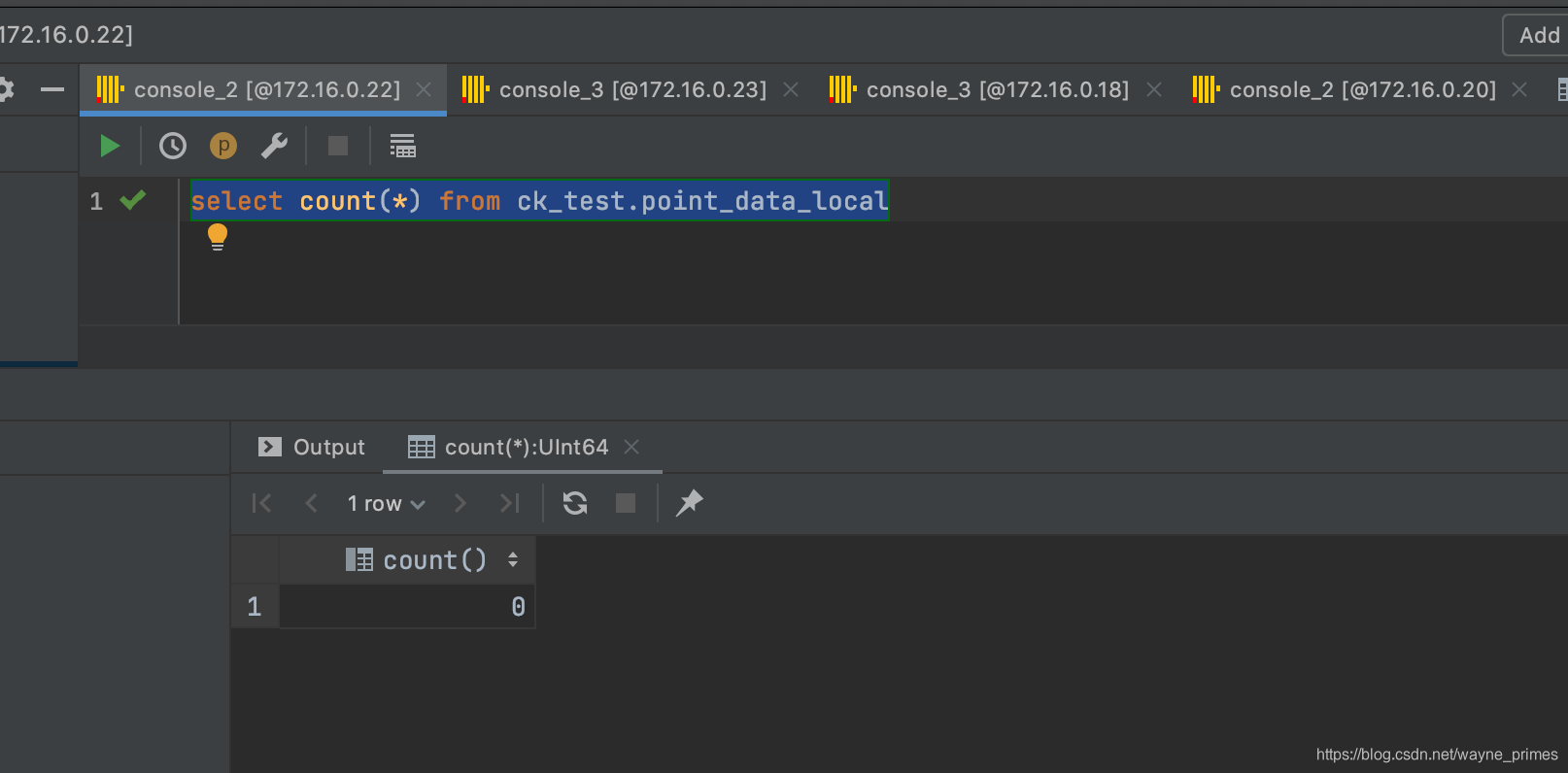Go to first page of results

262,503
